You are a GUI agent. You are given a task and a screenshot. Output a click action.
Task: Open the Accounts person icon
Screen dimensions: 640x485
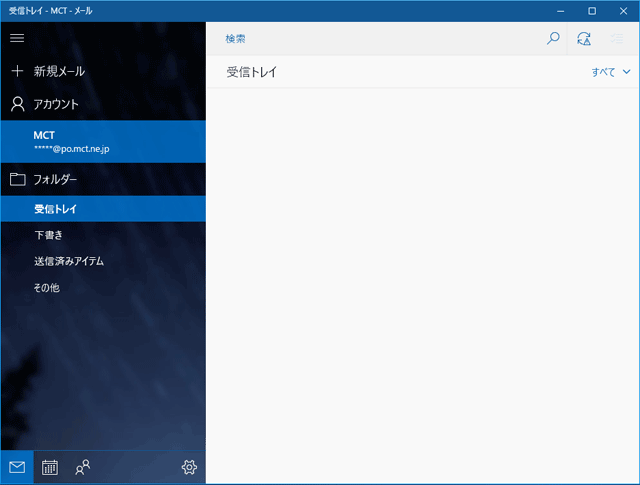click(x=18, y=104)
